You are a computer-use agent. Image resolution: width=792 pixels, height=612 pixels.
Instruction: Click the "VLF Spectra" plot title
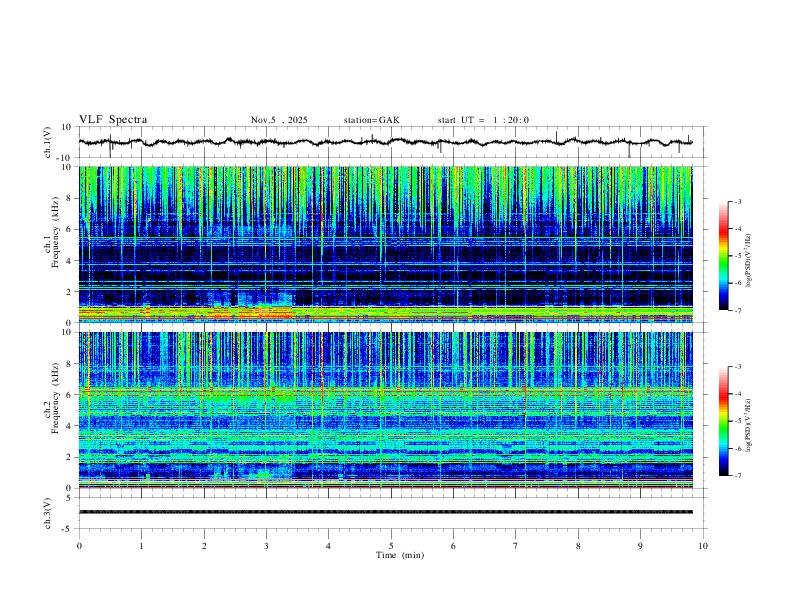113,120
